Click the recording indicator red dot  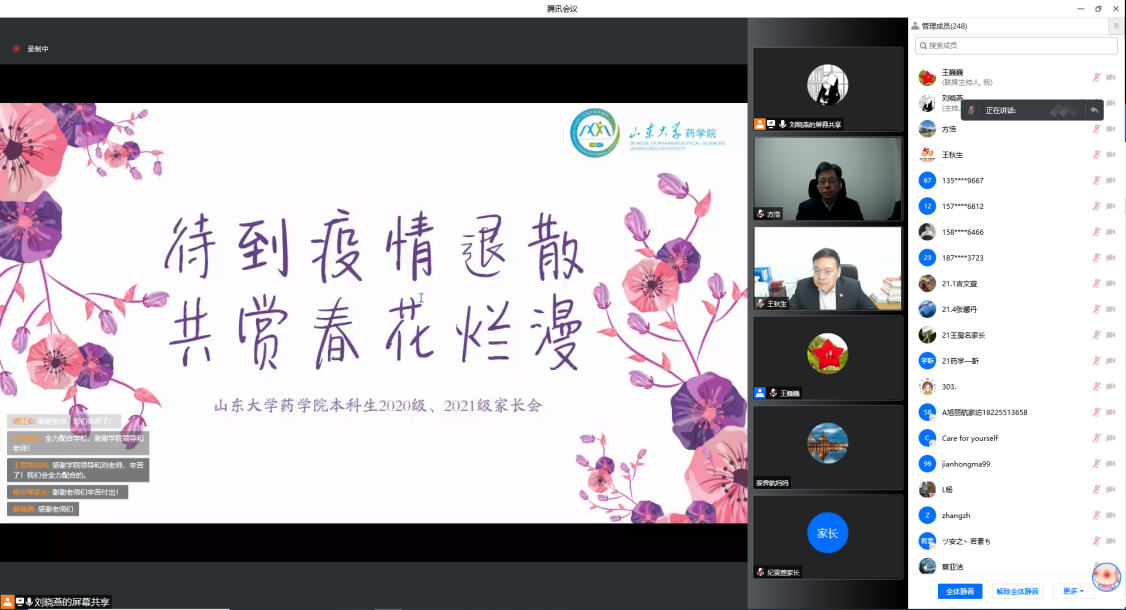[x=16, y=48]
